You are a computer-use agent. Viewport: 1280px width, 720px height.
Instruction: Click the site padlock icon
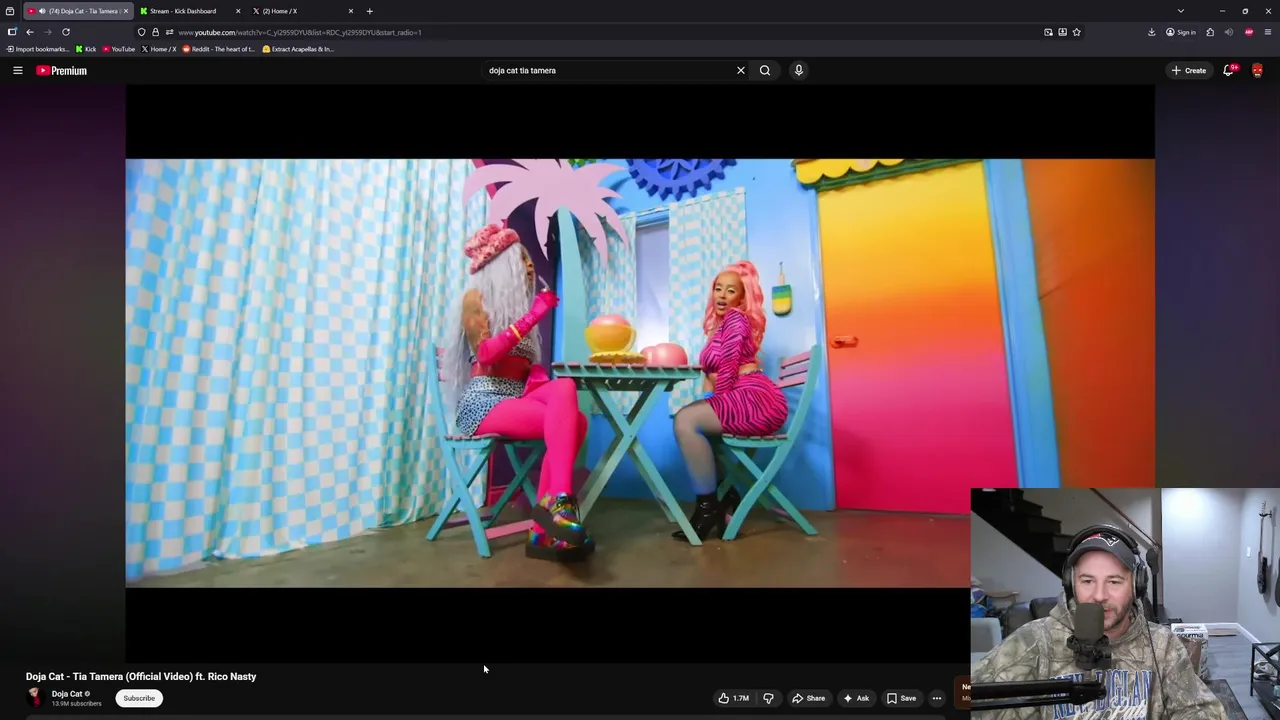point(155,32)
